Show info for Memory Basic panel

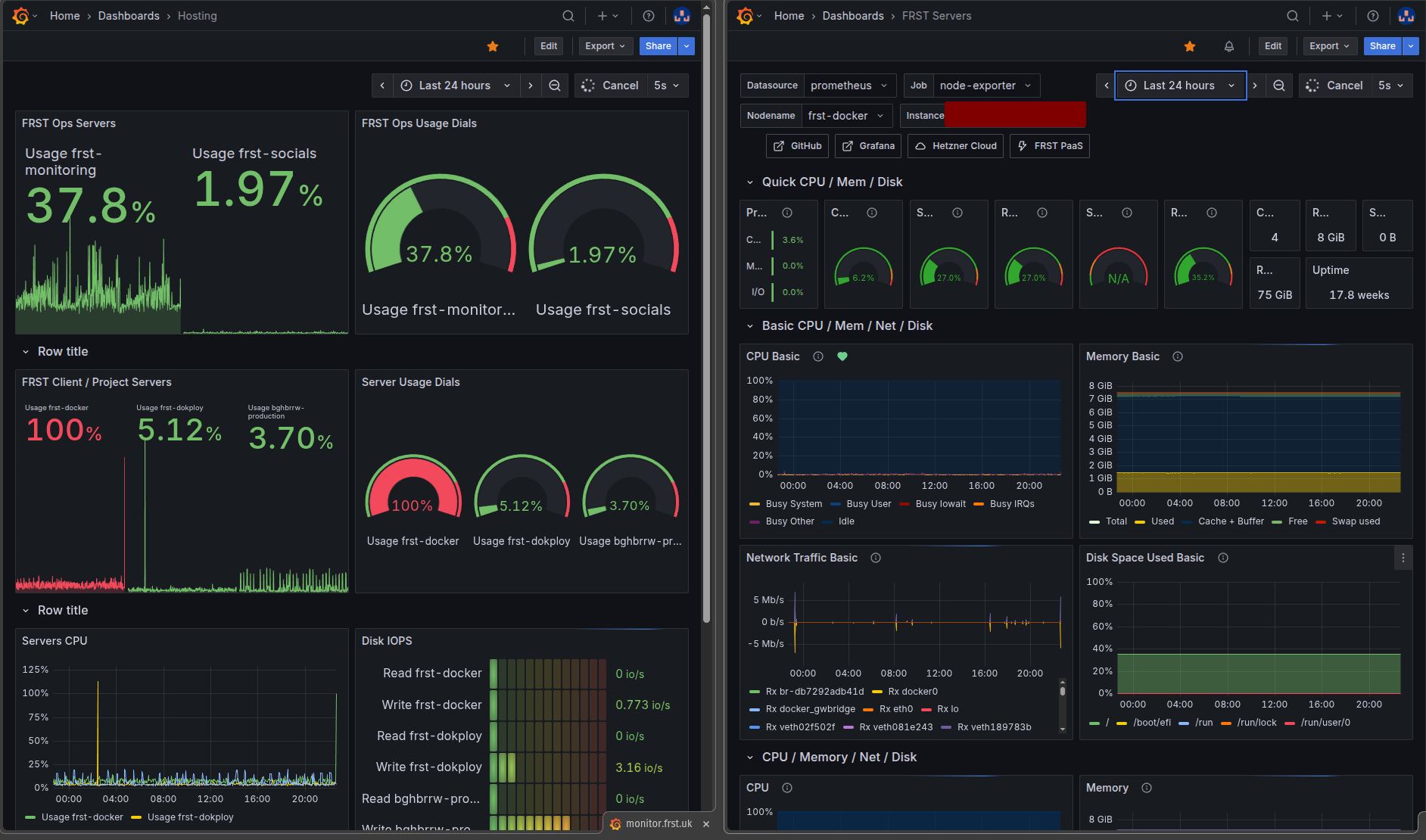click(x=1178, y=356)
